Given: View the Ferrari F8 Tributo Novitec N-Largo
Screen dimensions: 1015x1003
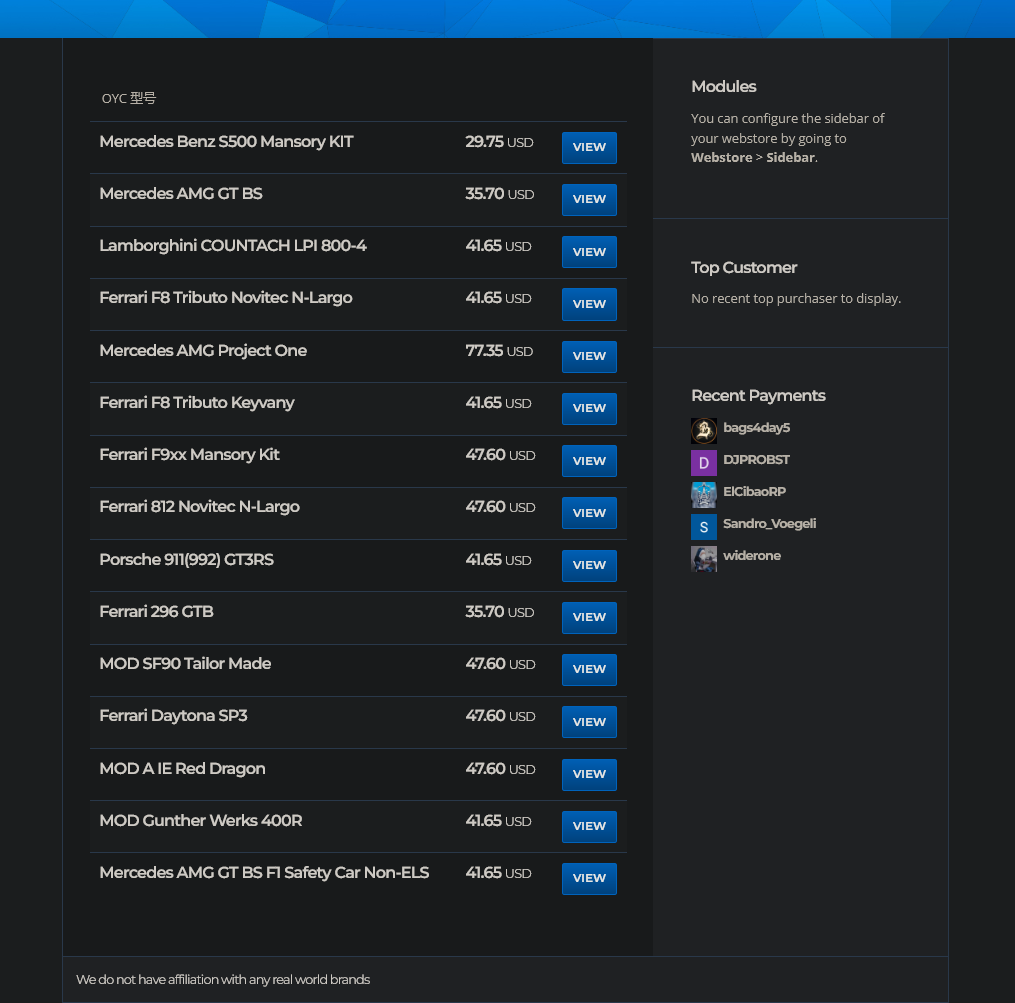Looking at the screenshot, I should [589, 304].
